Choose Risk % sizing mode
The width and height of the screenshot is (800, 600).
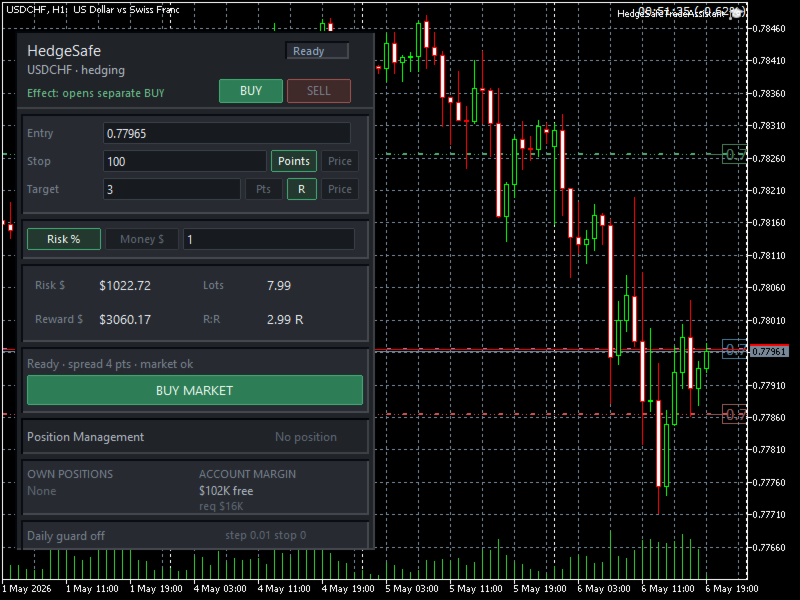(64, 239)
